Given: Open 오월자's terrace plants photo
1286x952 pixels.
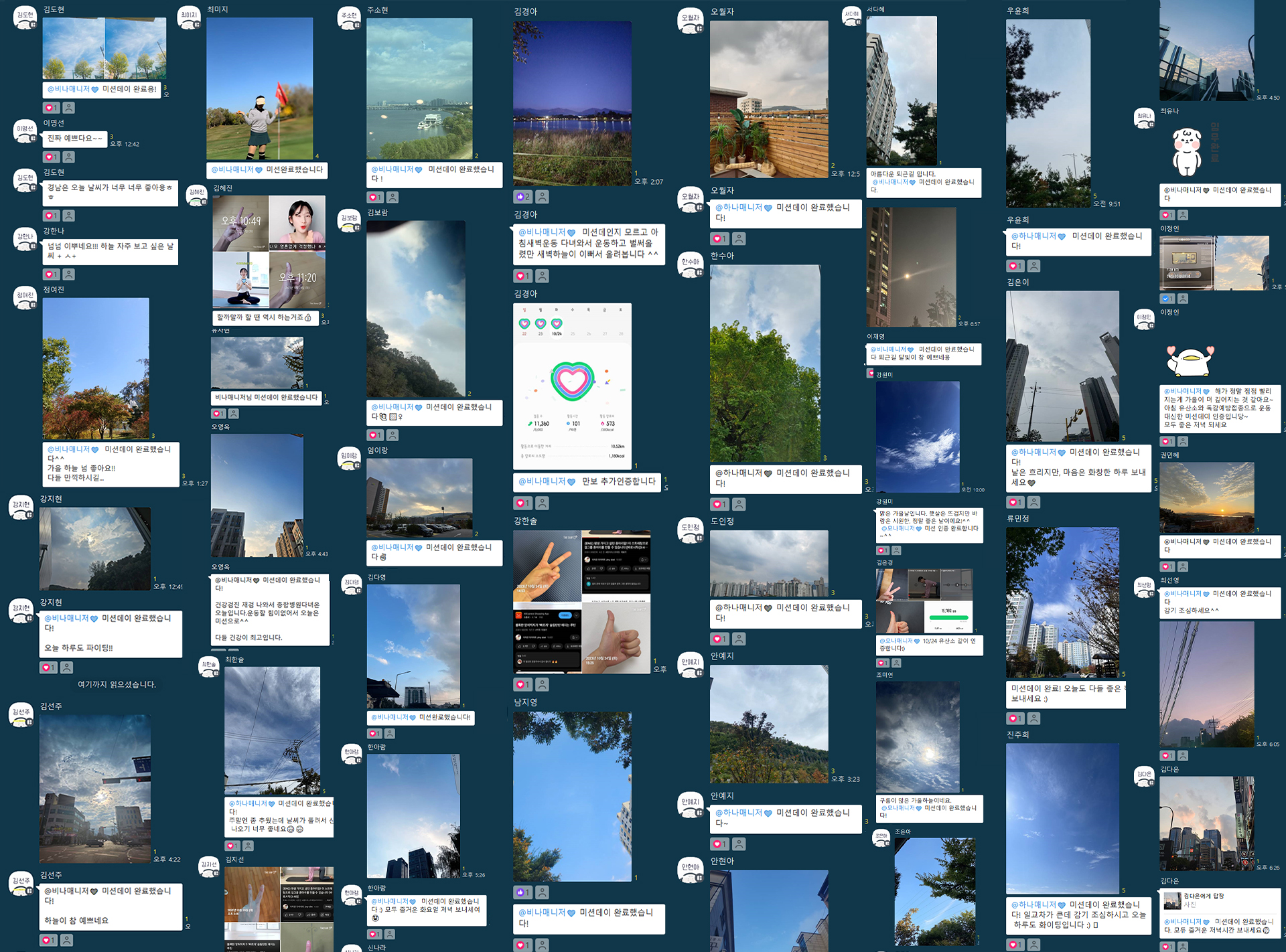Looking at the screenshot, I should (x=769, y=99).
